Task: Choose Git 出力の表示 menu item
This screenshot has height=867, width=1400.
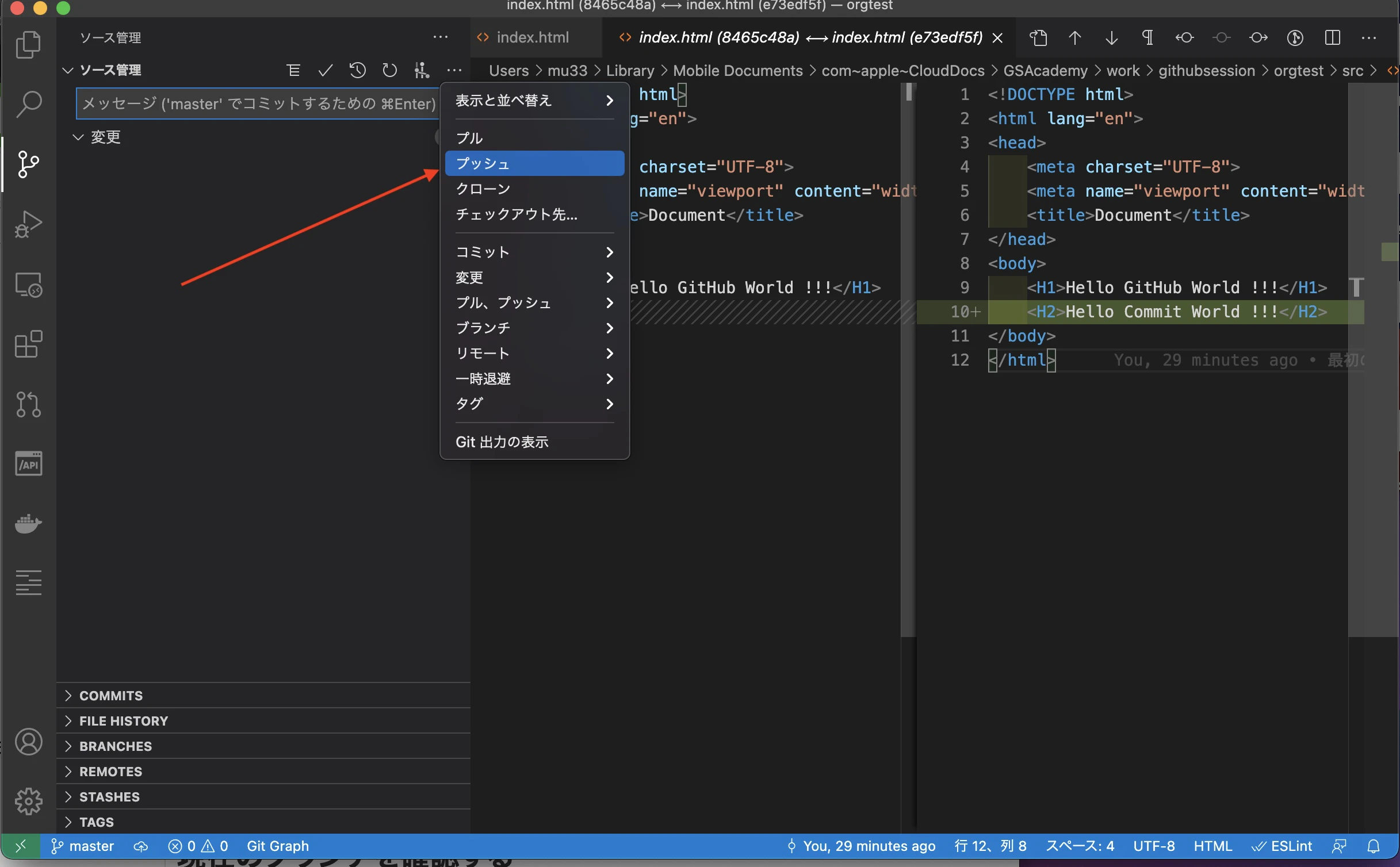Action: 534,442
